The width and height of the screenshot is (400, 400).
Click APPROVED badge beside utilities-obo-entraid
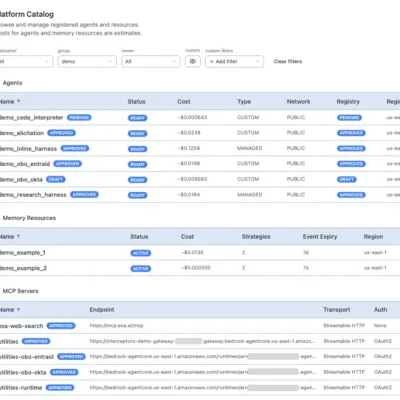[x=71, y=356]
